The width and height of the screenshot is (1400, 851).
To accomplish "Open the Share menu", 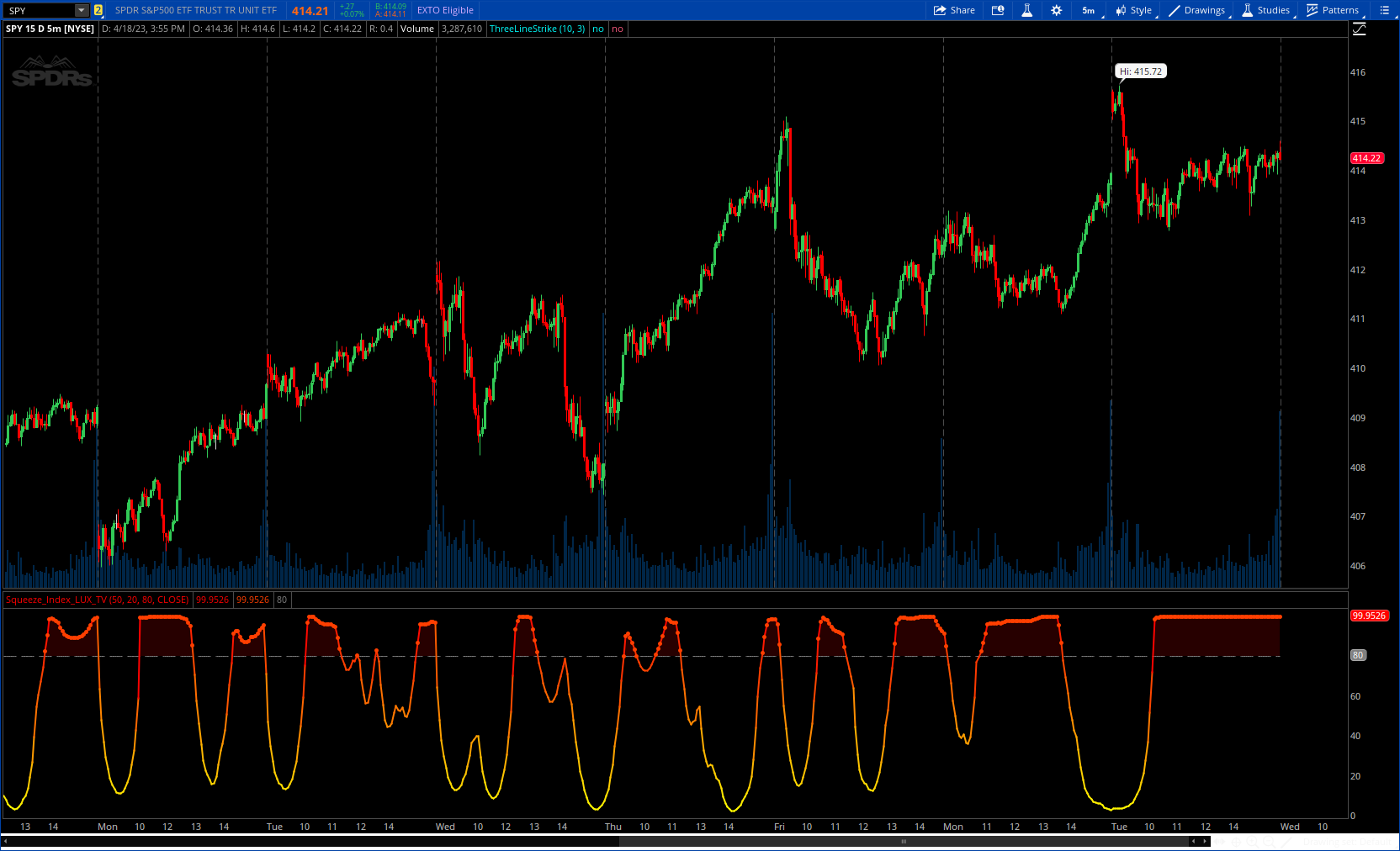I will click(954, 10).
